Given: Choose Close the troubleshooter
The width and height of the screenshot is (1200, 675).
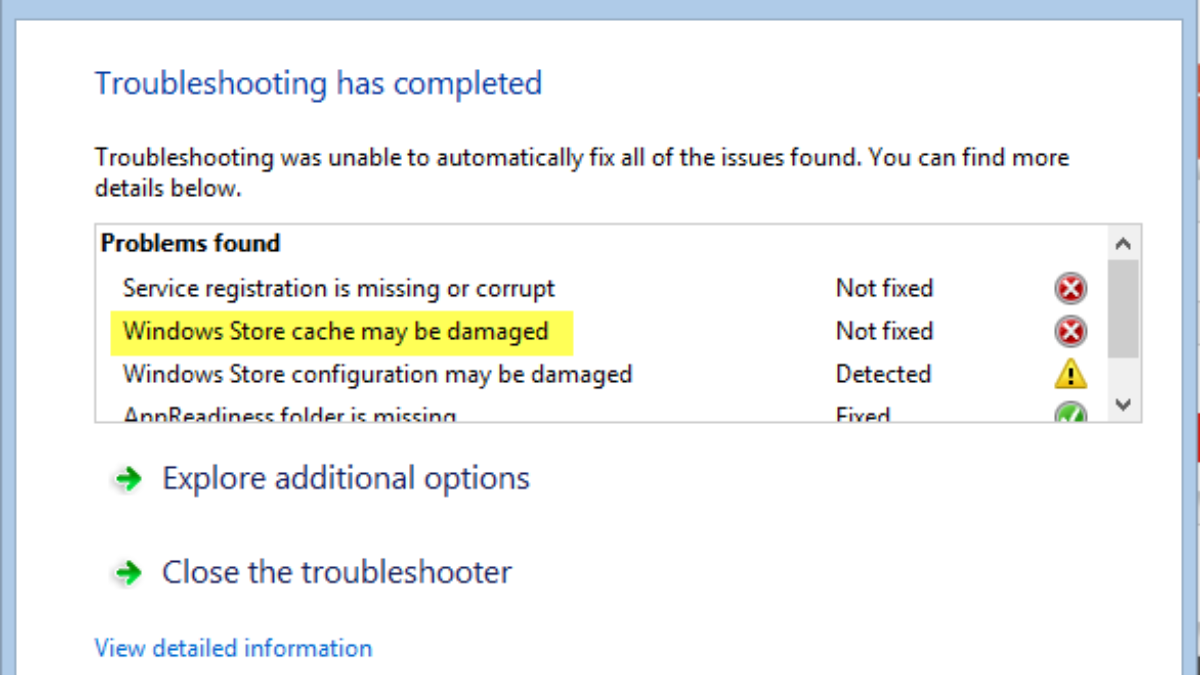Looking at the screenshot, I should [336, 572].
